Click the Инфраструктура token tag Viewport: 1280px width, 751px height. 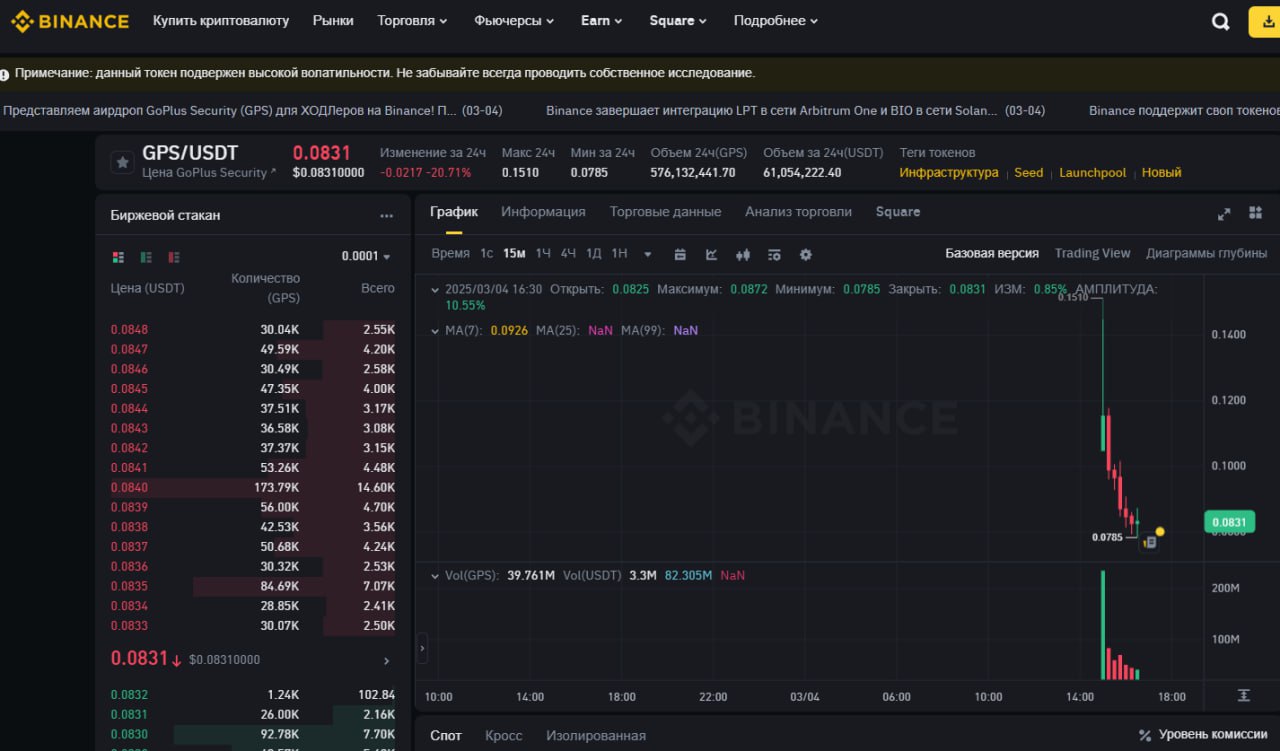pos(948,172)
